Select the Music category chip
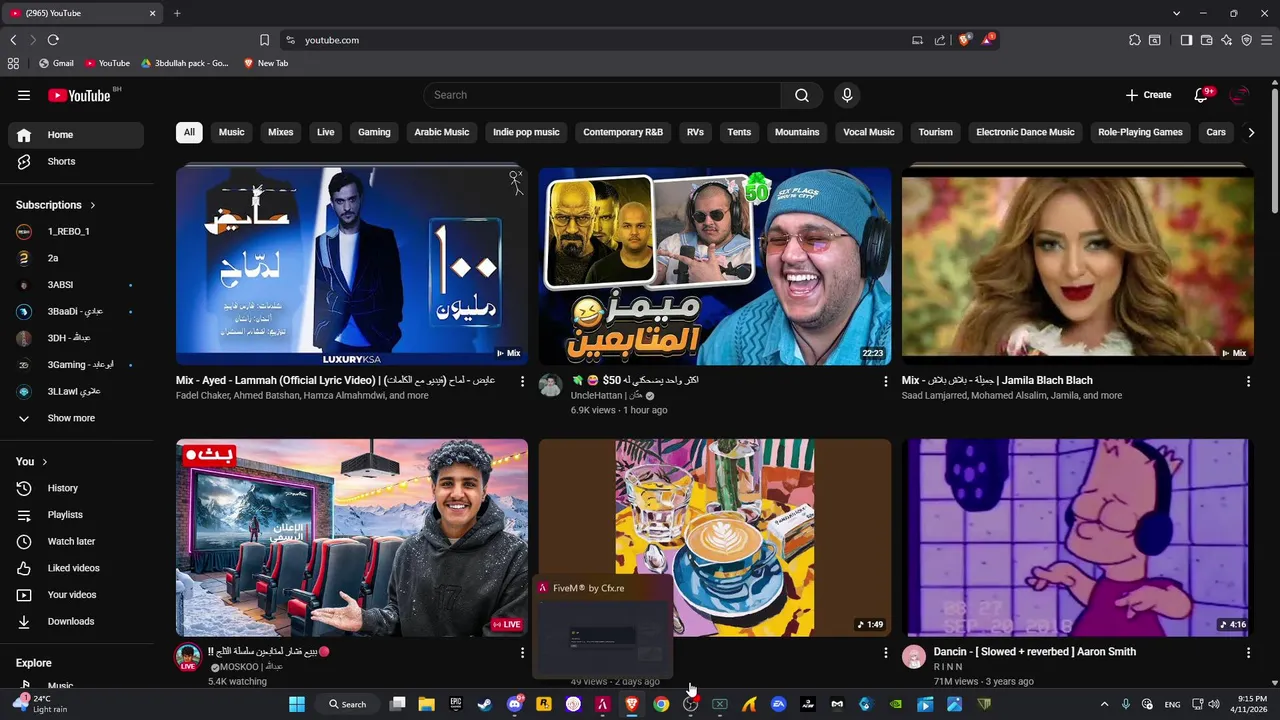The width and height of the screenshot is (1280, 720). pyautogui.click(x=232, y=132)
